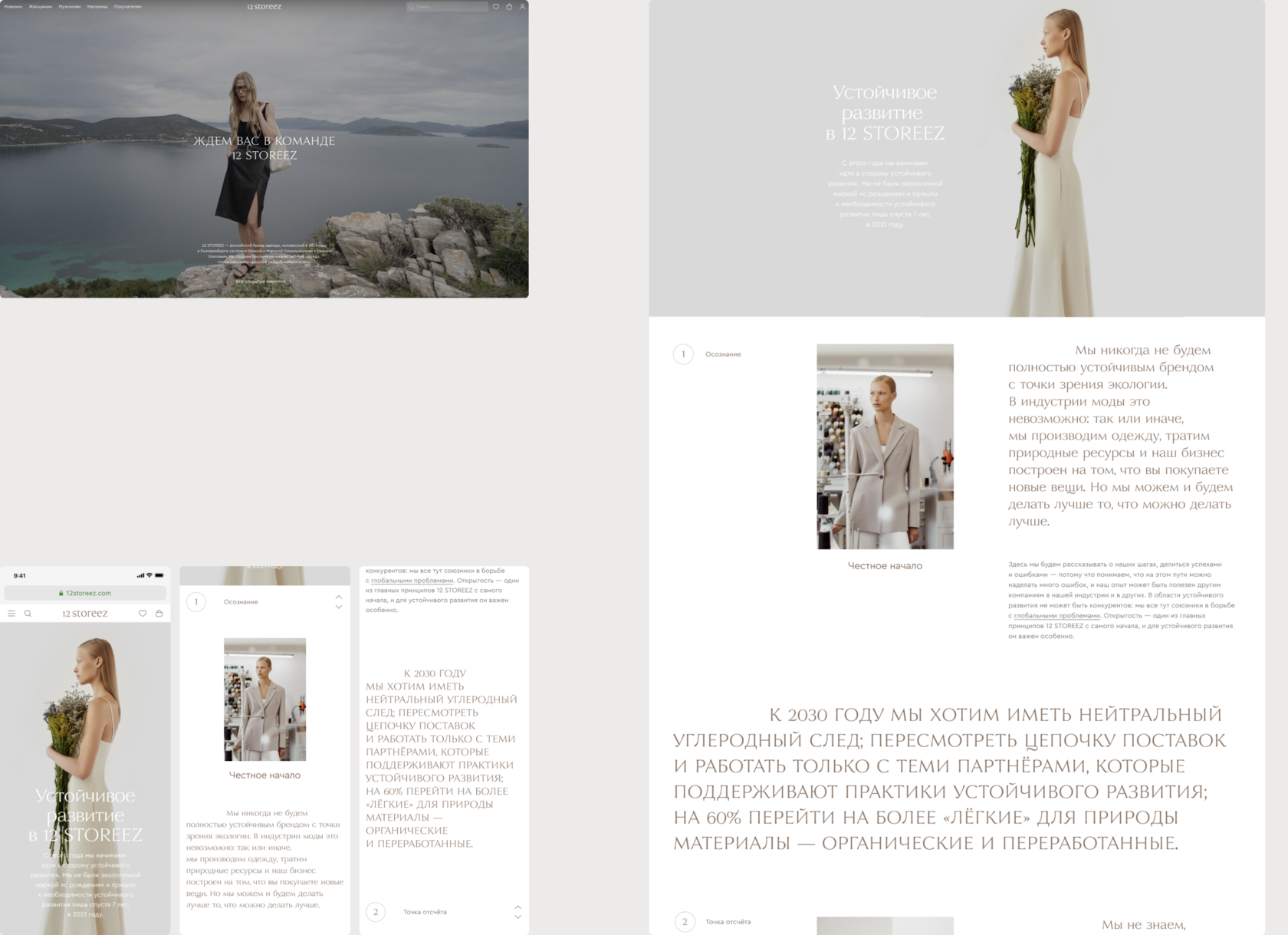Click the 'Честное начало' caption in the desktop page
Viewport: 1288px width, 935px height.
885,566
